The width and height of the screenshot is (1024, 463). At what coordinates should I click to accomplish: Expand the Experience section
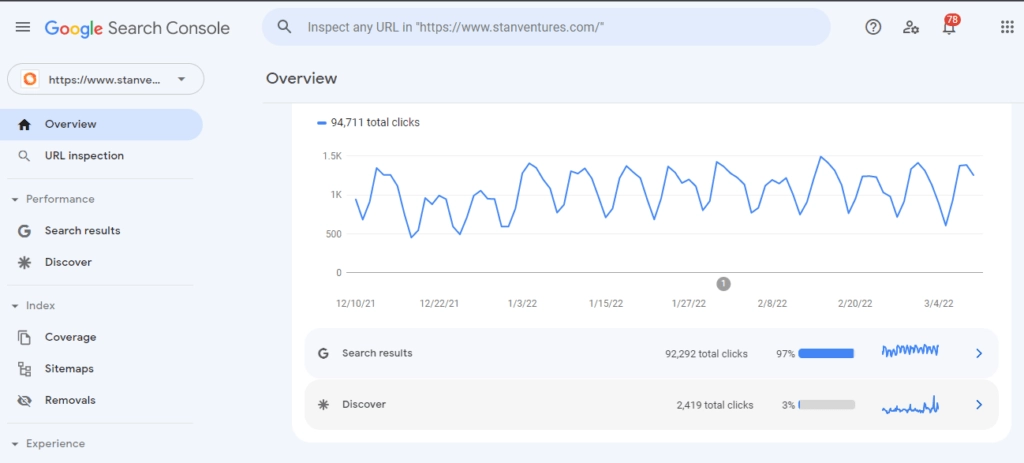pos(15,443)
